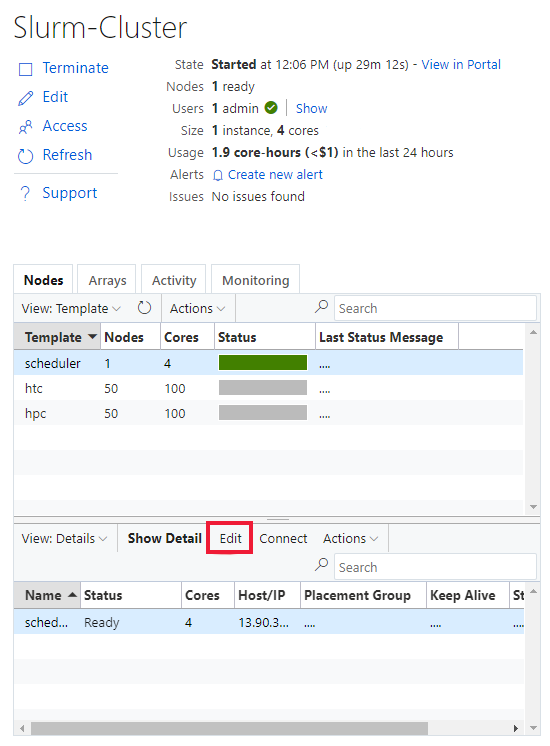Click horizontal scrollbar left arrow
550x746 pixels.
21,728
